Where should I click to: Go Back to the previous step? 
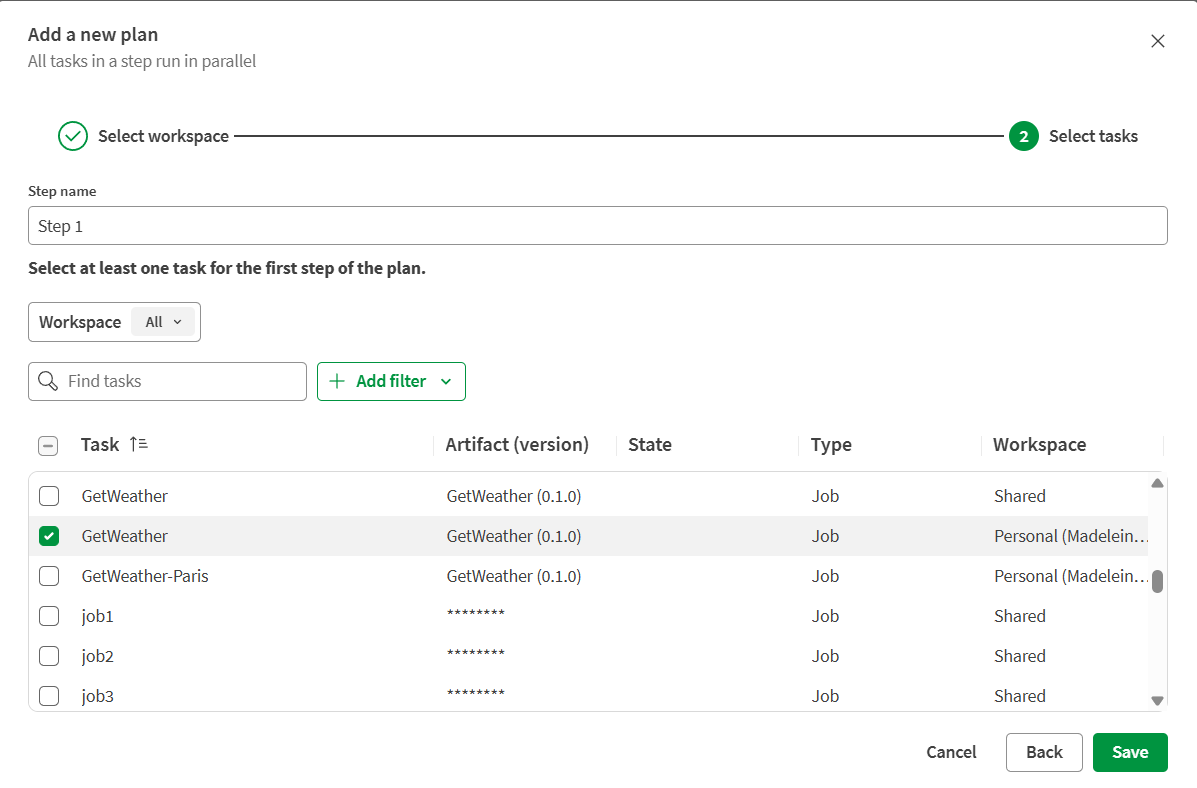[1044, 752]
